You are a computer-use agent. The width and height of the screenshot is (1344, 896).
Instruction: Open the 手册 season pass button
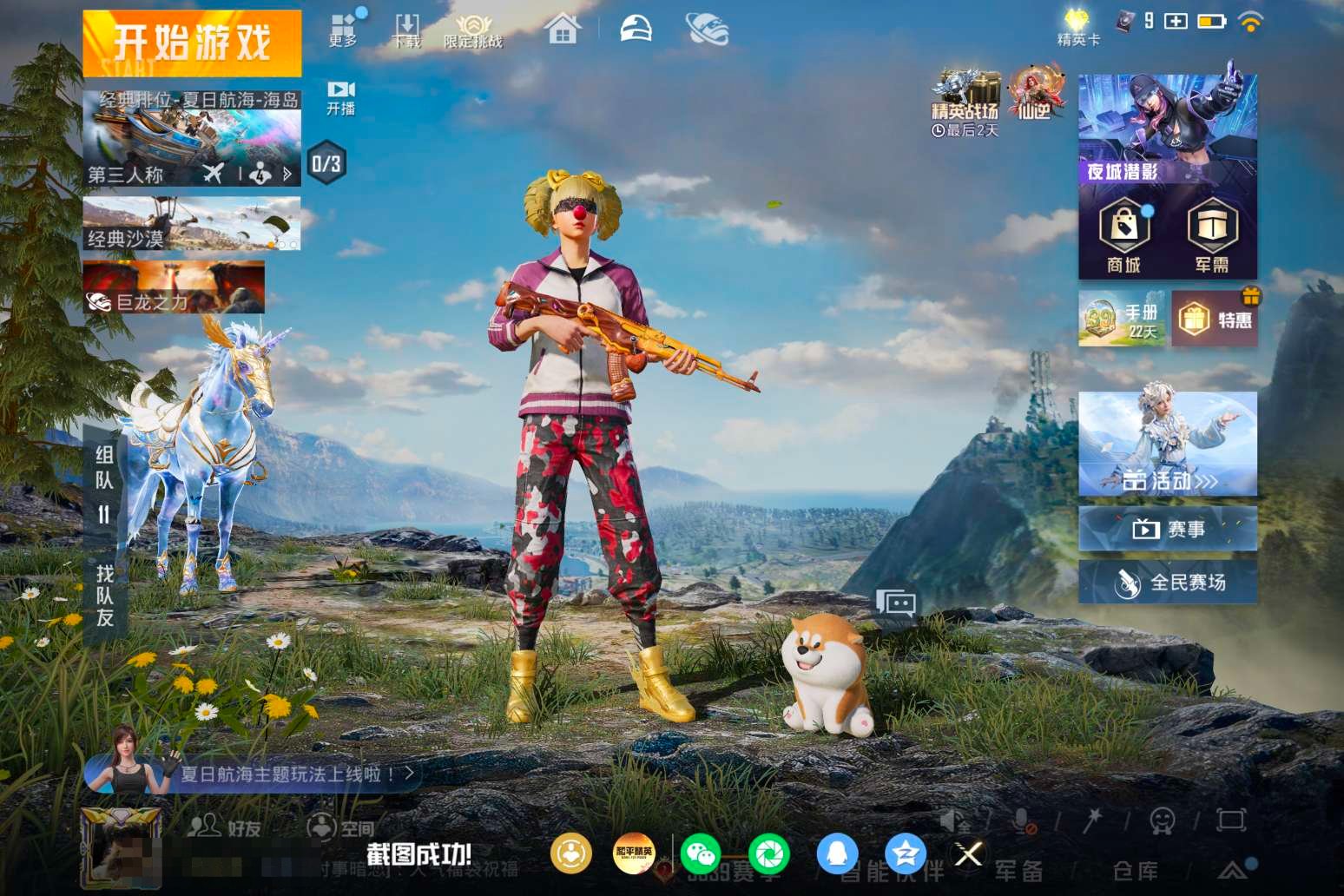pyautogui.click(x=1122, y=319)
